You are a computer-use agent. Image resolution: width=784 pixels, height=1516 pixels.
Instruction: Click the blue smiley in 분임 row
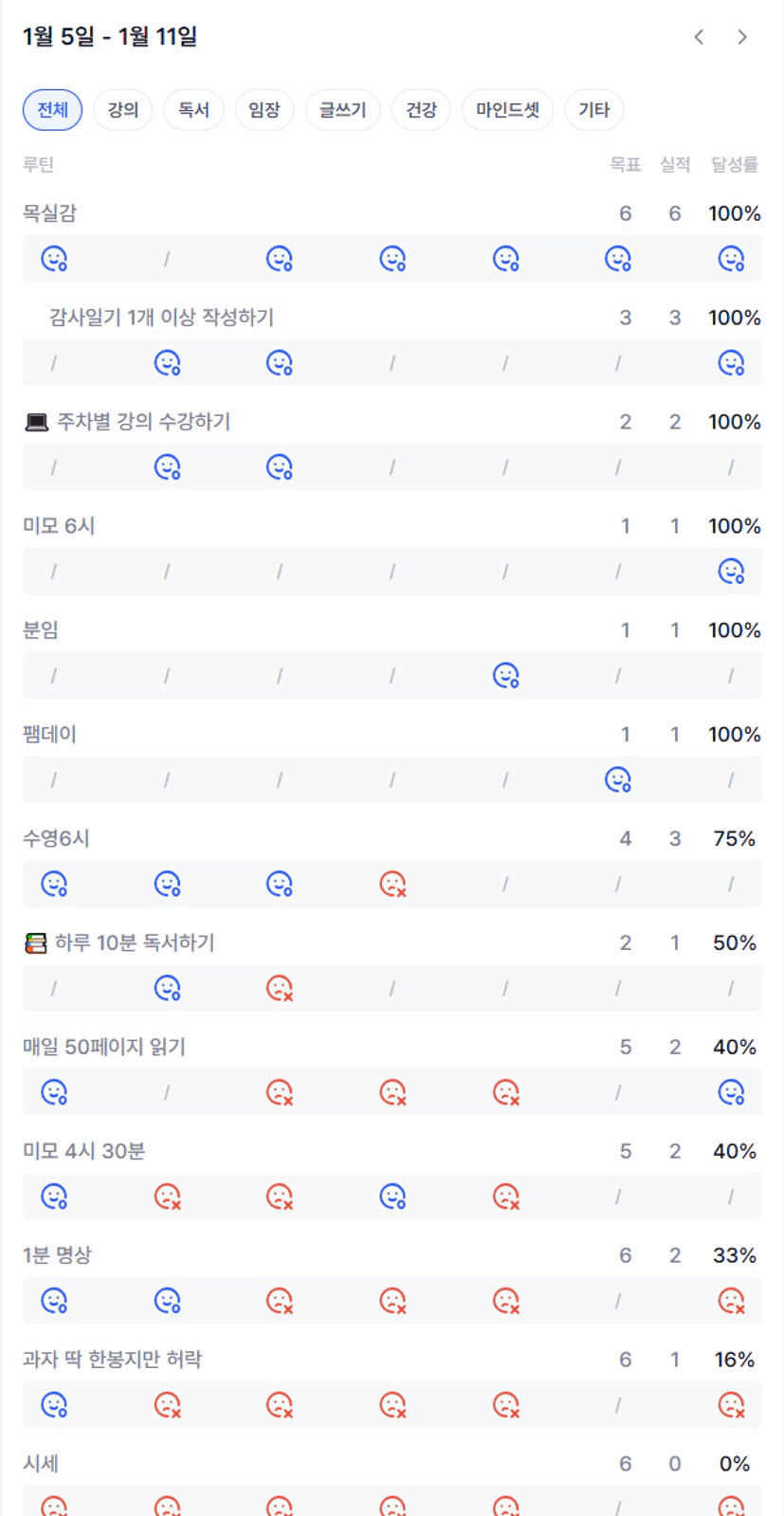pyautogui.click(x=506, y=675)
